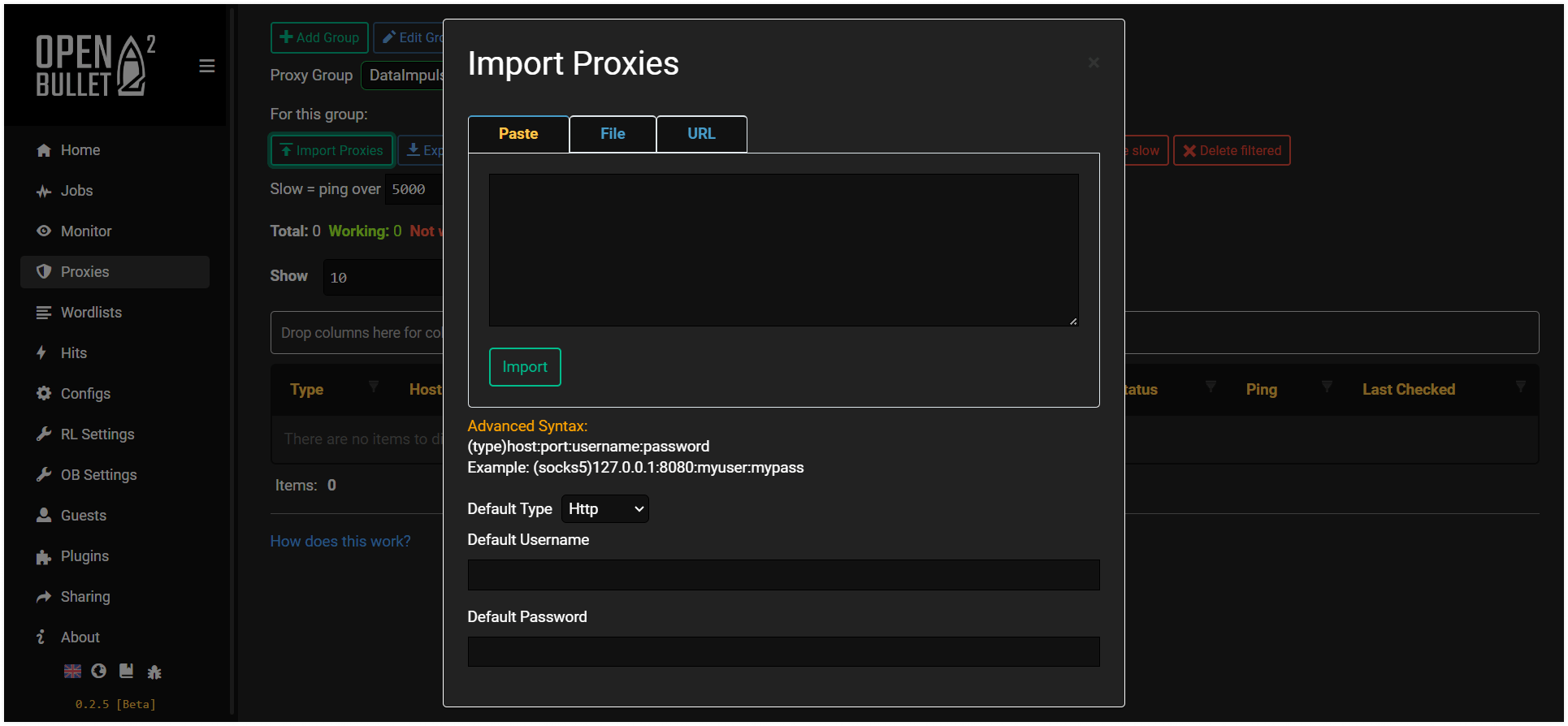The image size is (1568, 726).
Task: Select the Proxies shield icon in sidebar
Action: point(44,271)
